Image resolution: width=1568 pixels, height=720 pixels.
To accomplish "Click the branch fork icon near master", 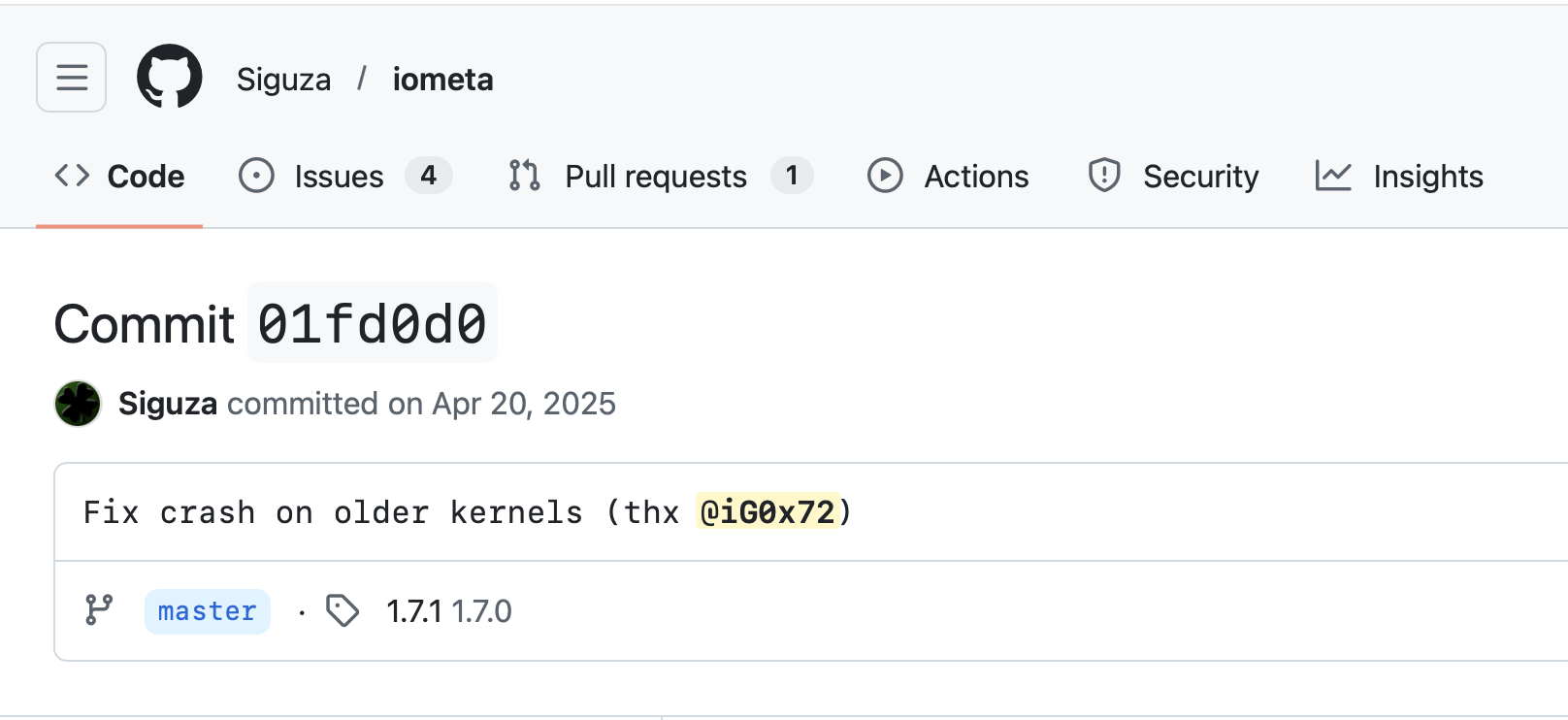I will point(98,610).
